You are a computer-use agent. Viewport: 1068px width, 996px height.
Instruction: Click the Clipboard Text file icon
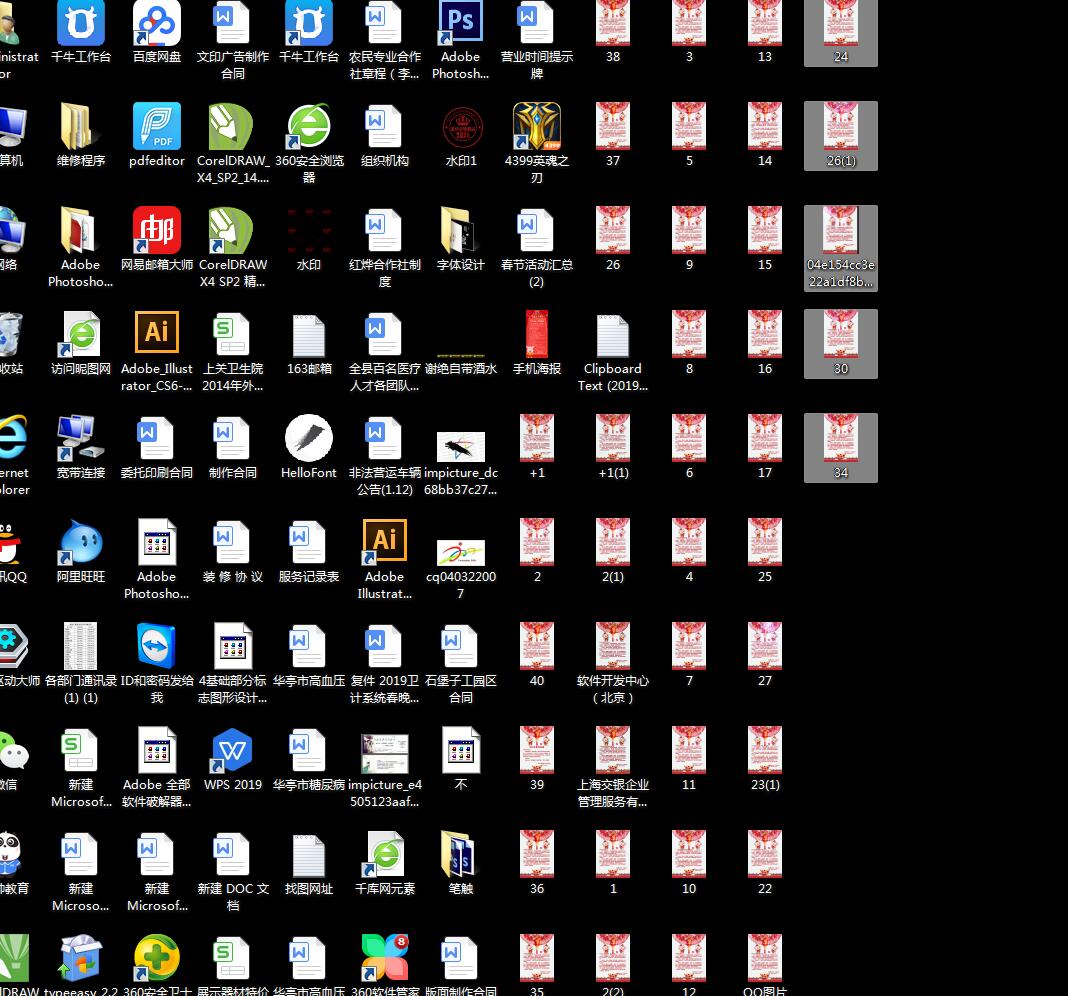(x=613, y=335)
